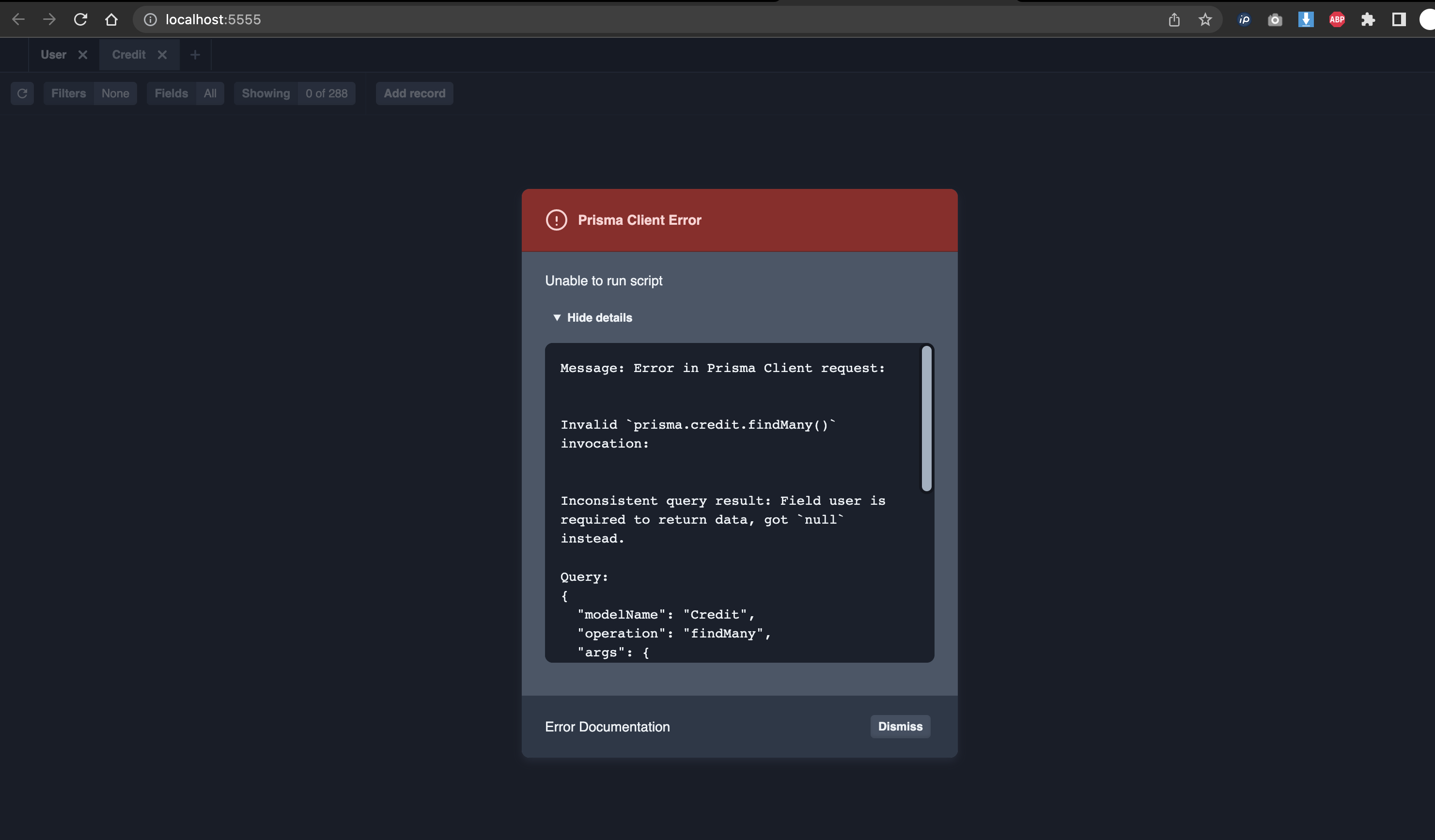Switch to the User tab

(x=52, y=54)
